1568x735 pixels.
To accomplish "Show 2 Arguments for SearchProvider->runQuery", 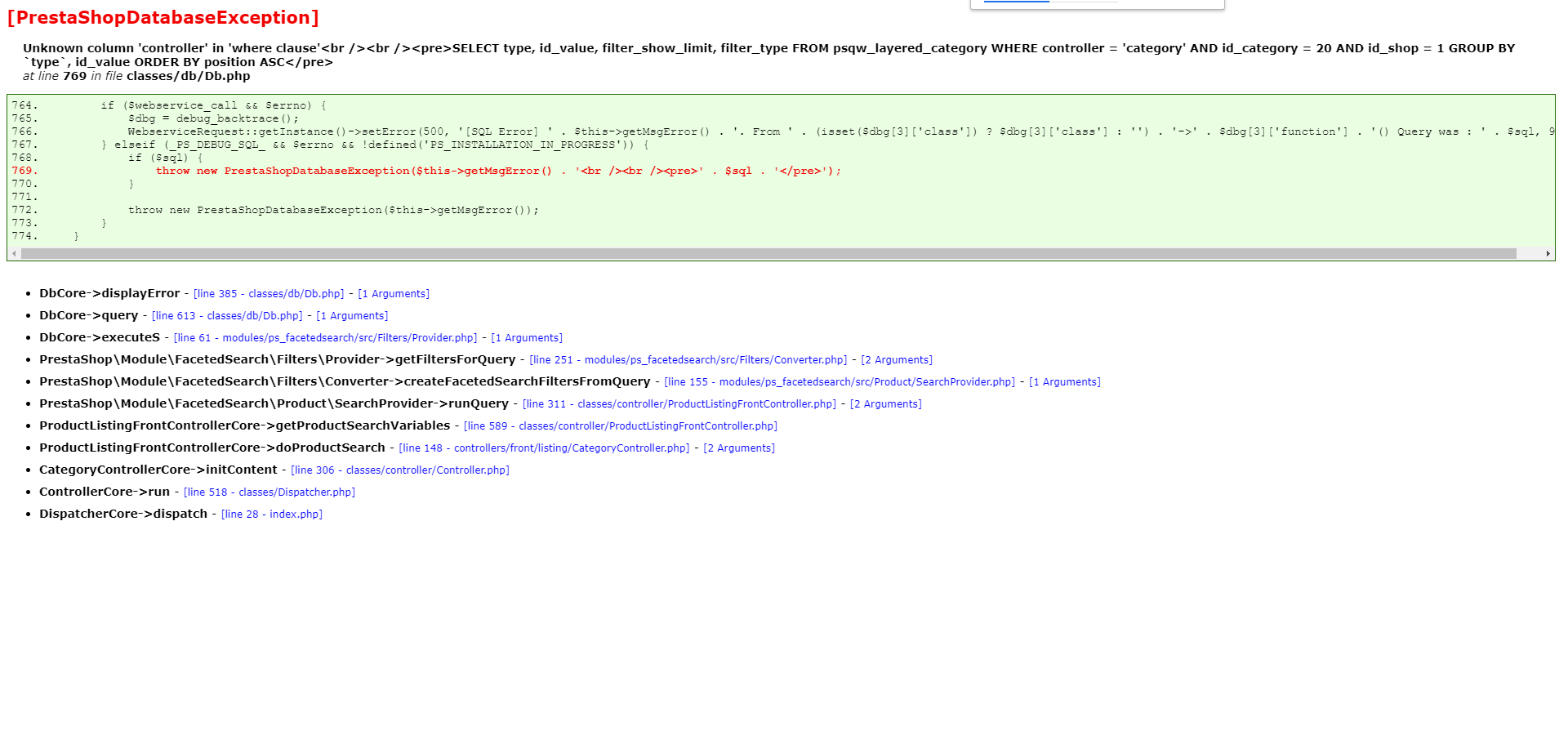I will (886, 404).
